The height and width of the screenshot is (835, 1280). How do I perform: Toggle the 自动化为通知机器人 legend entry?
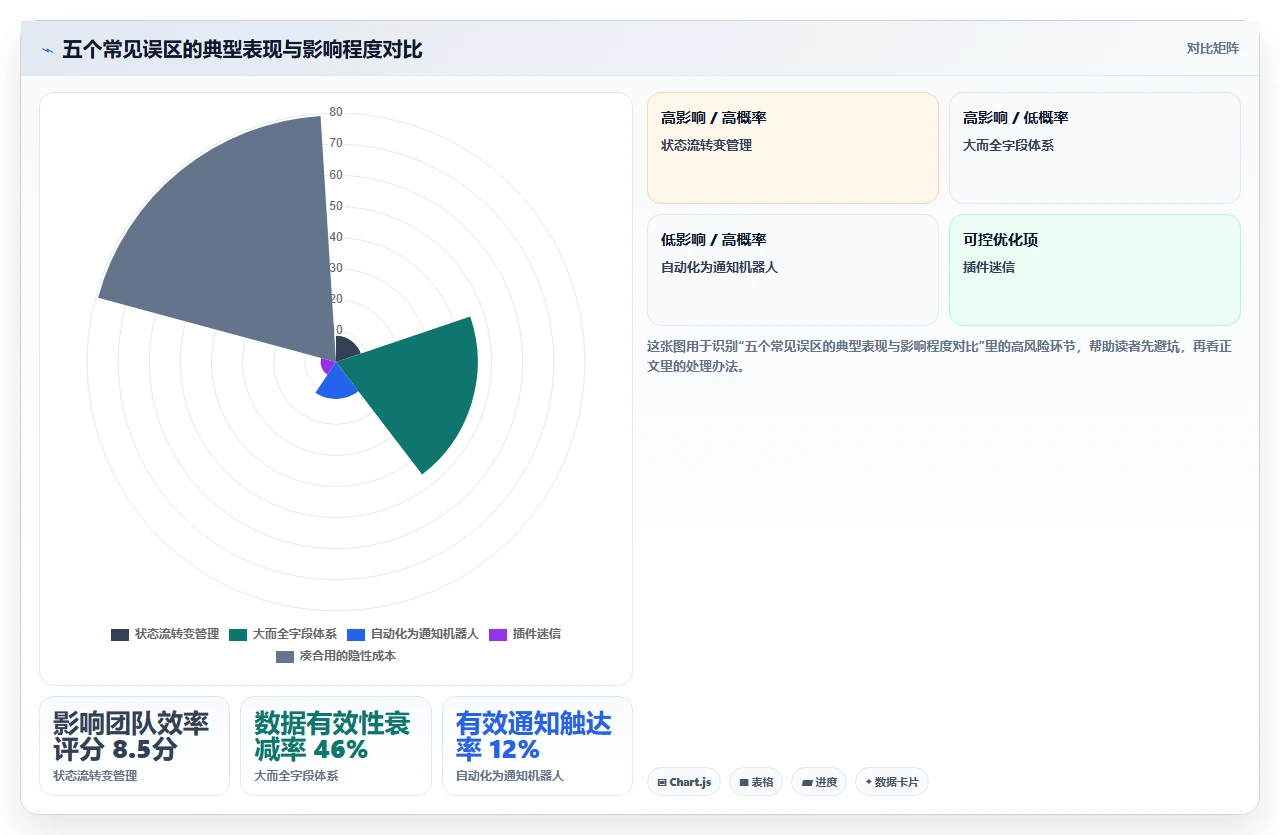(x=413, y=634)
